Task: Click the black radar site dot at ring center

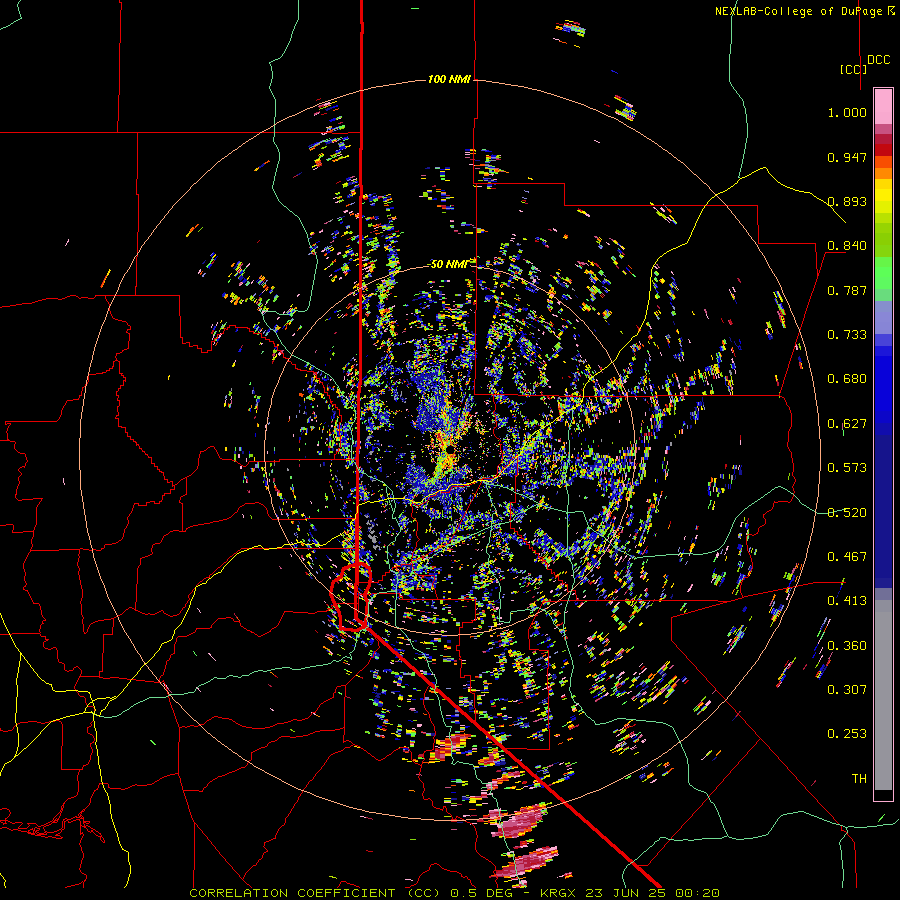Action: pos(450,450)
